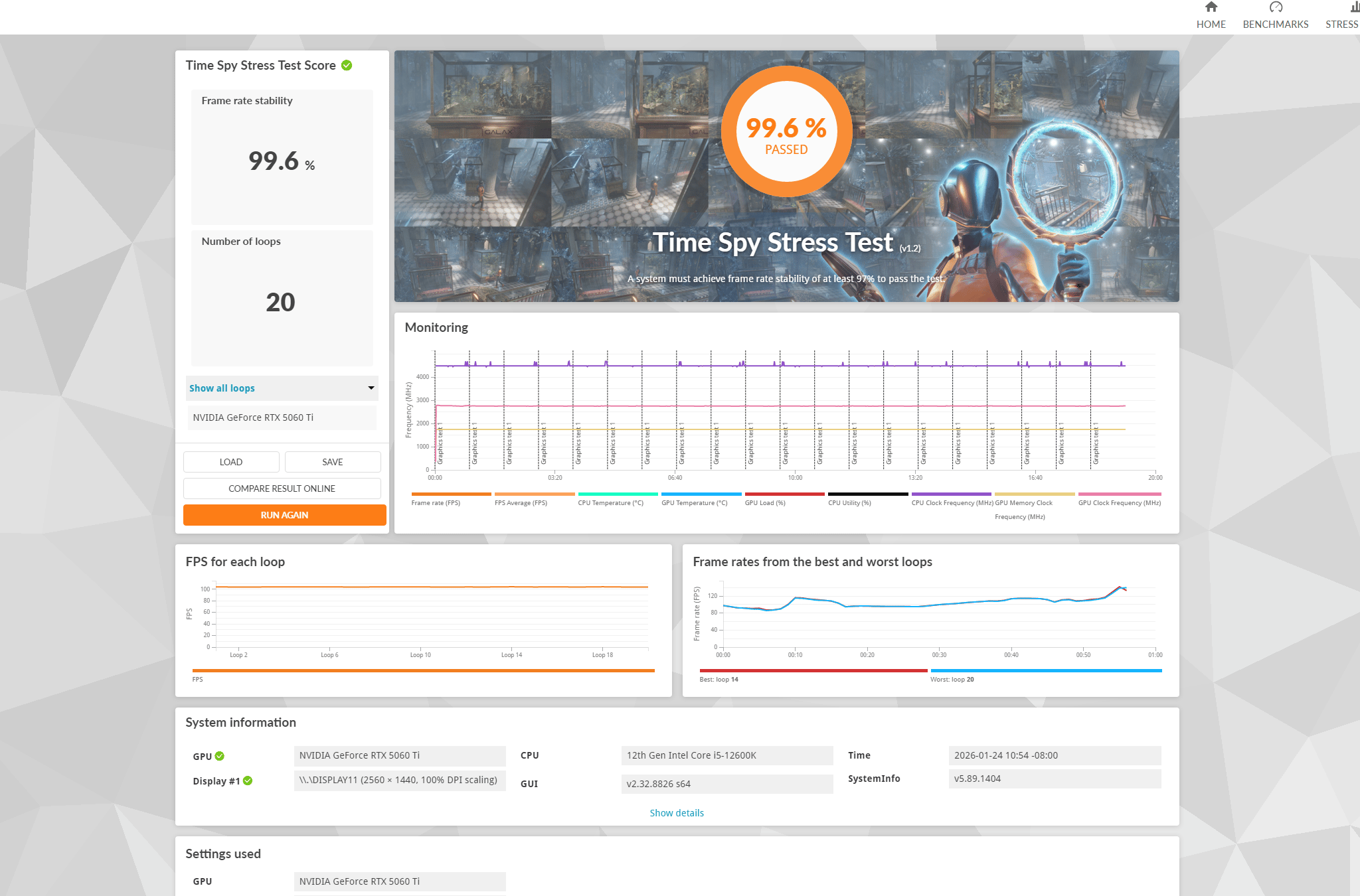Click the SAVE button
Image resolution: width=1360 pixels, height=896 pixels.
(333, 462)
